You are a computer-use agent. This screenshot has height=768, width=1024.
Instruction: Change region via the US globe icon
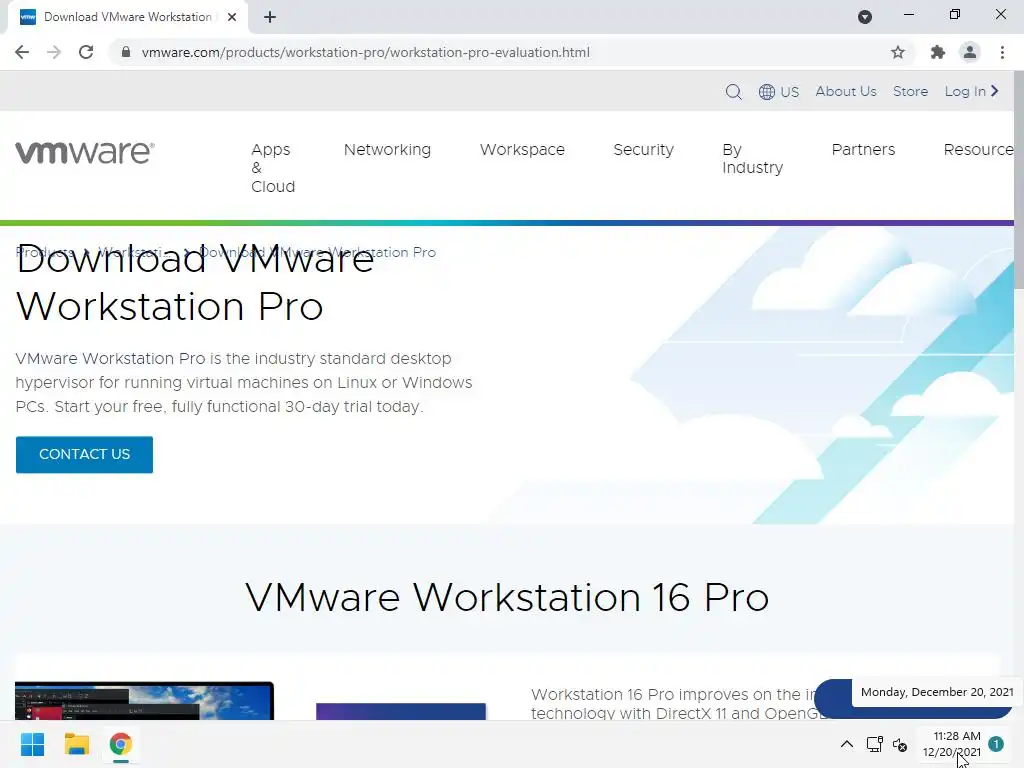(x=778, y=92)
